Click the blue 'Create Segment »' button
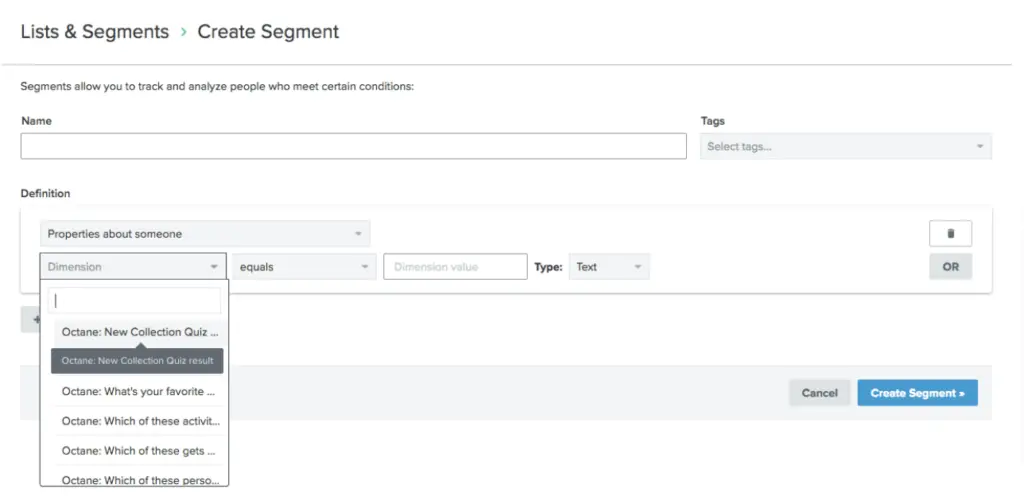 coord(917,393)
